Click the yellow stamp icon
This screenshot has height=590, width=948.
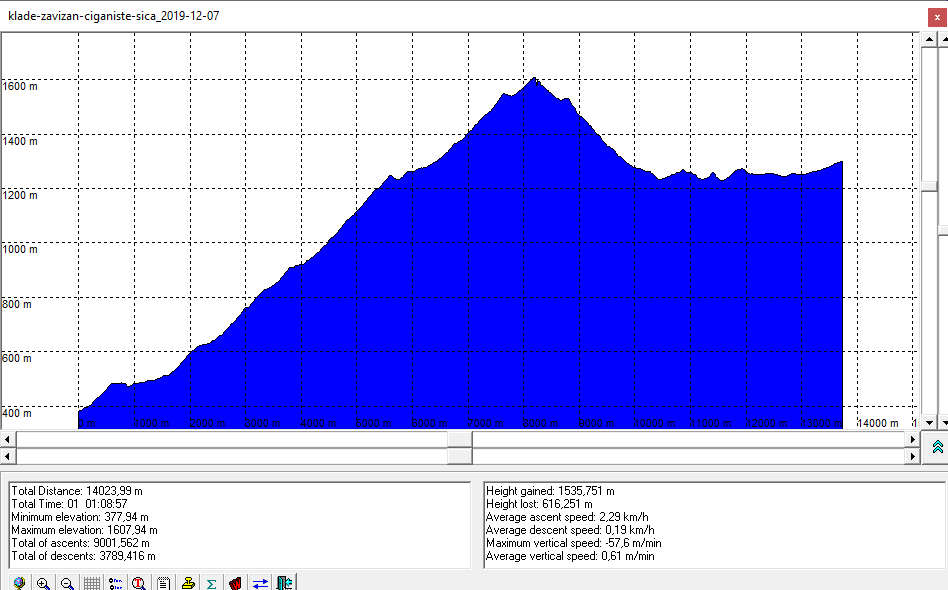click(187, 583)
